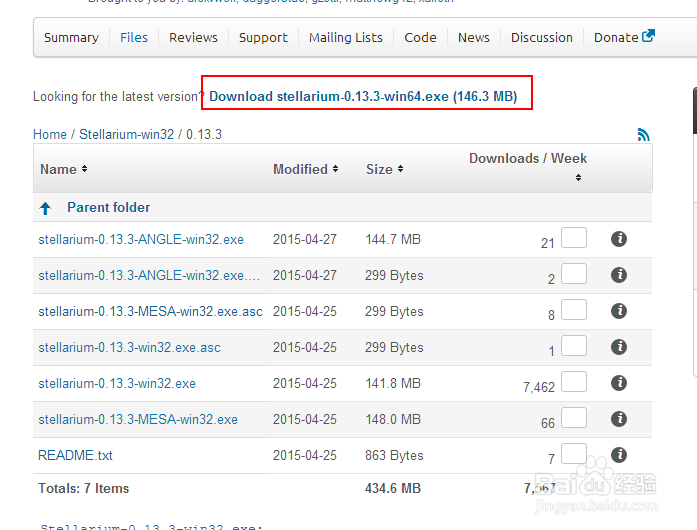
Task: Click the 0.13.3 breadcrumb text
Action: 204,134
